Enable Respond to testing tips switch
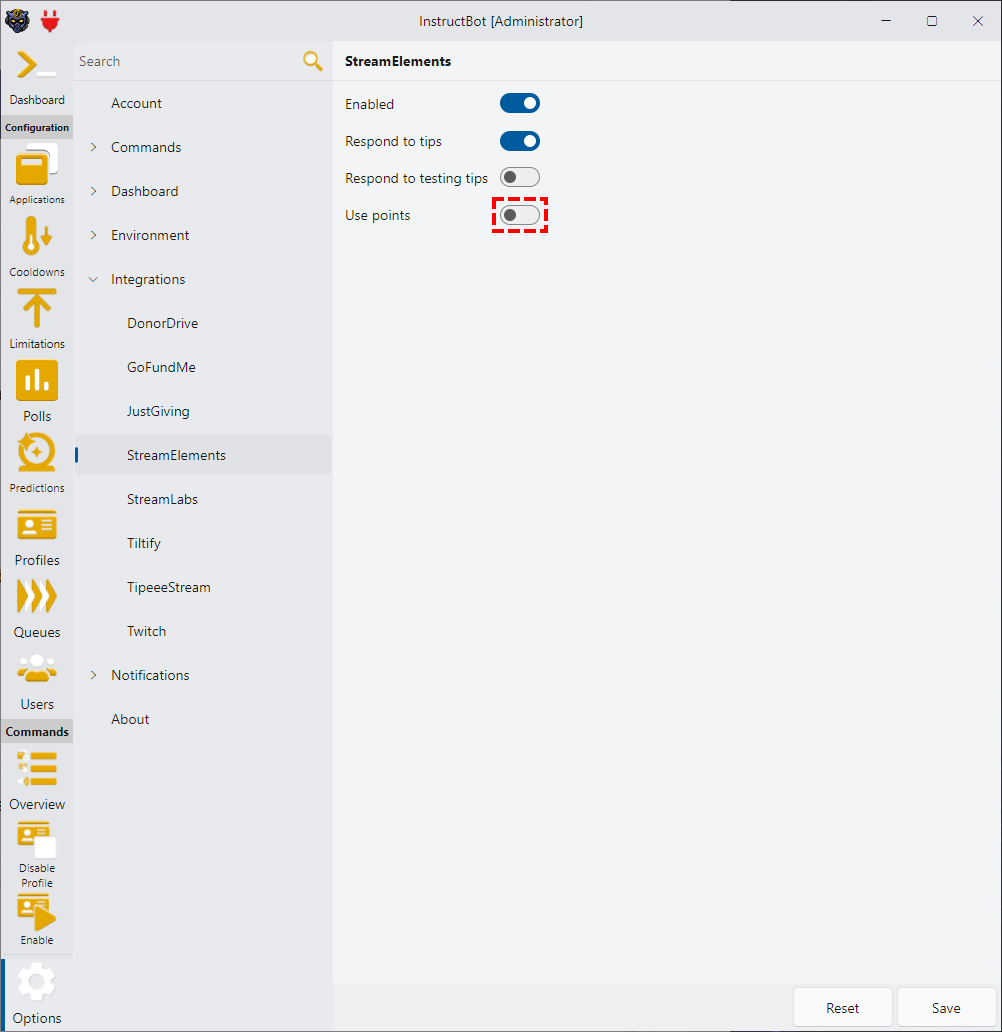1002x1032 pixels. click(x=519, y=178)
